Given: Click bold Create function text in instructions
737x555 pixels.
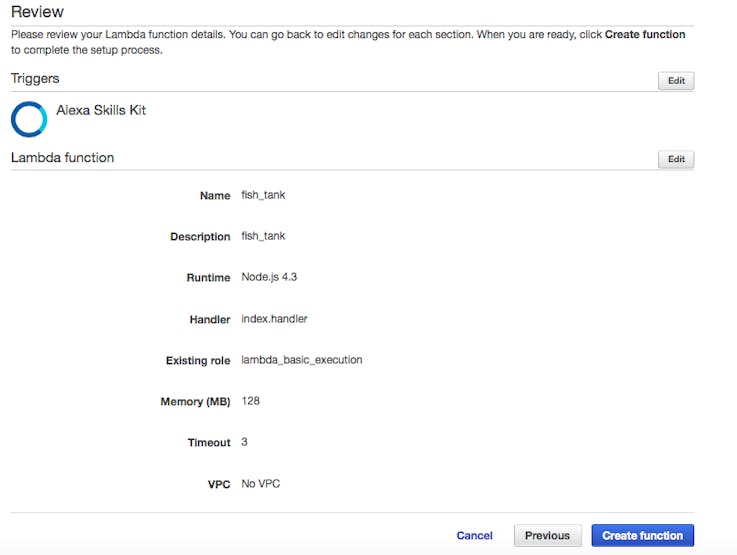Looking at the screenshot, I should tap(645, 34).
